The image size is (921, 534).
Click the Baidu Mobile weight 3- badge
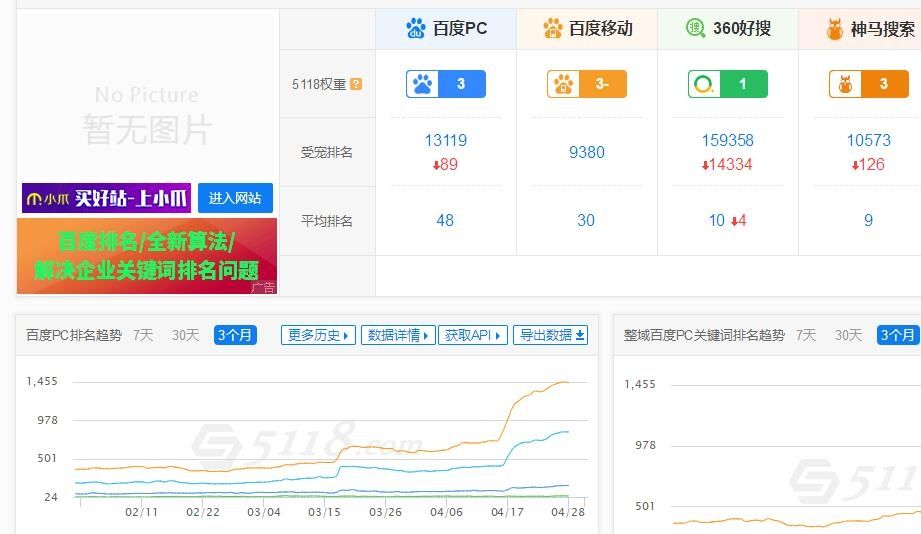tap(587, 84)
